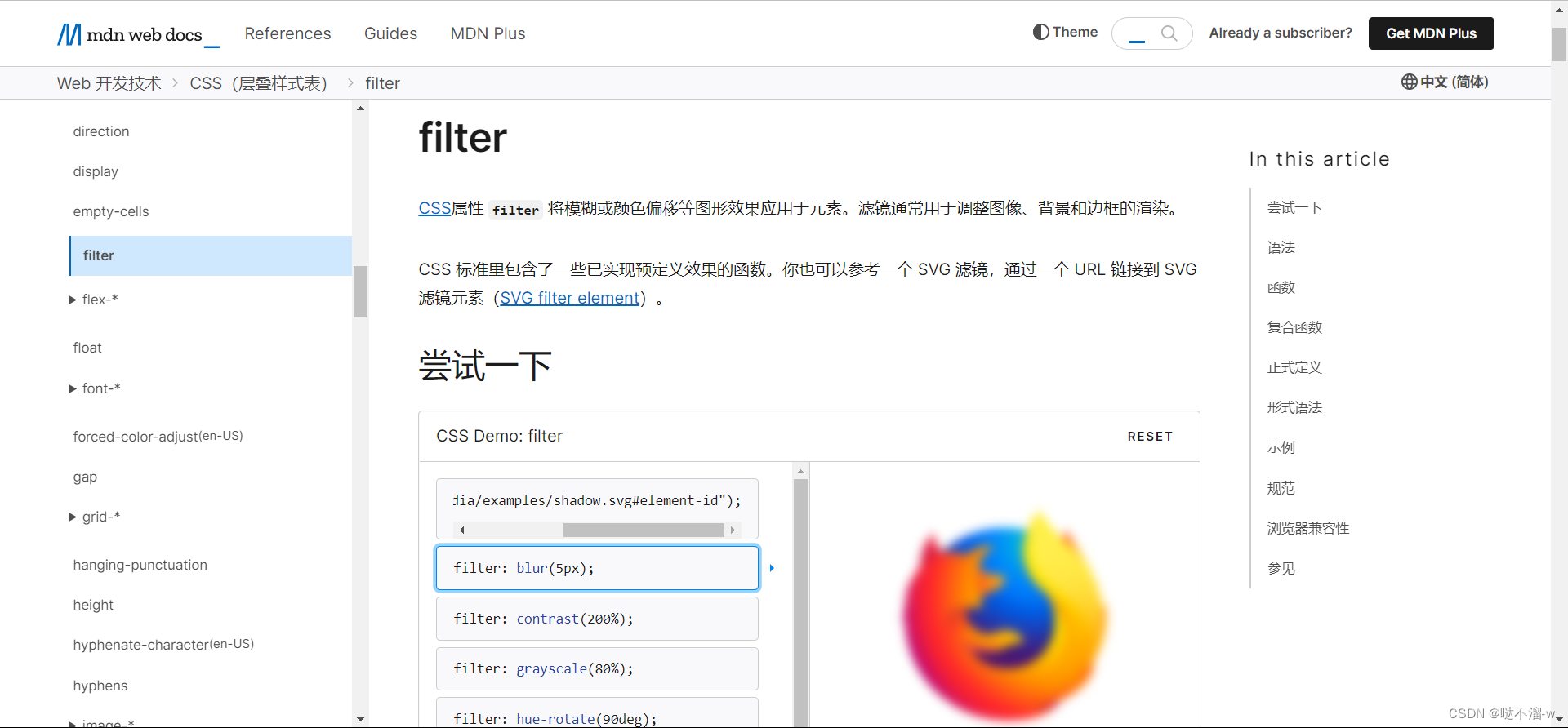The image size is (1568, 728).
Task: Open the empty-cells sidebar item
Action: (111, 211)
